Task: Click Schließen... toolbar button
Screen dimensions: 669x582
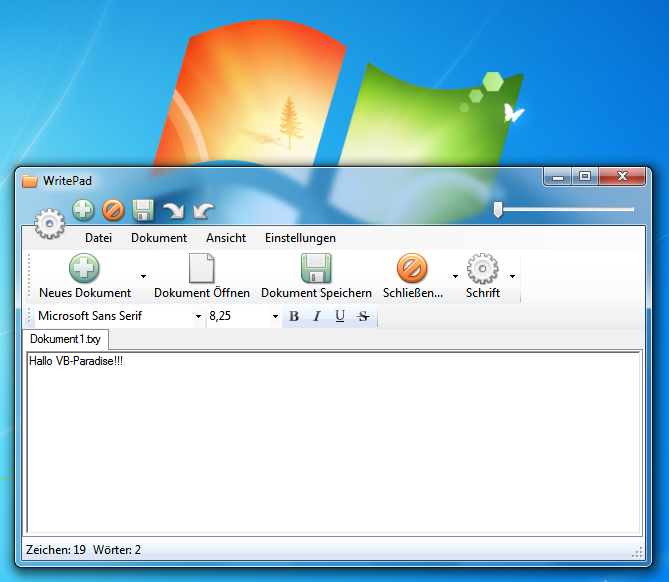Action: tap(413, 276)
